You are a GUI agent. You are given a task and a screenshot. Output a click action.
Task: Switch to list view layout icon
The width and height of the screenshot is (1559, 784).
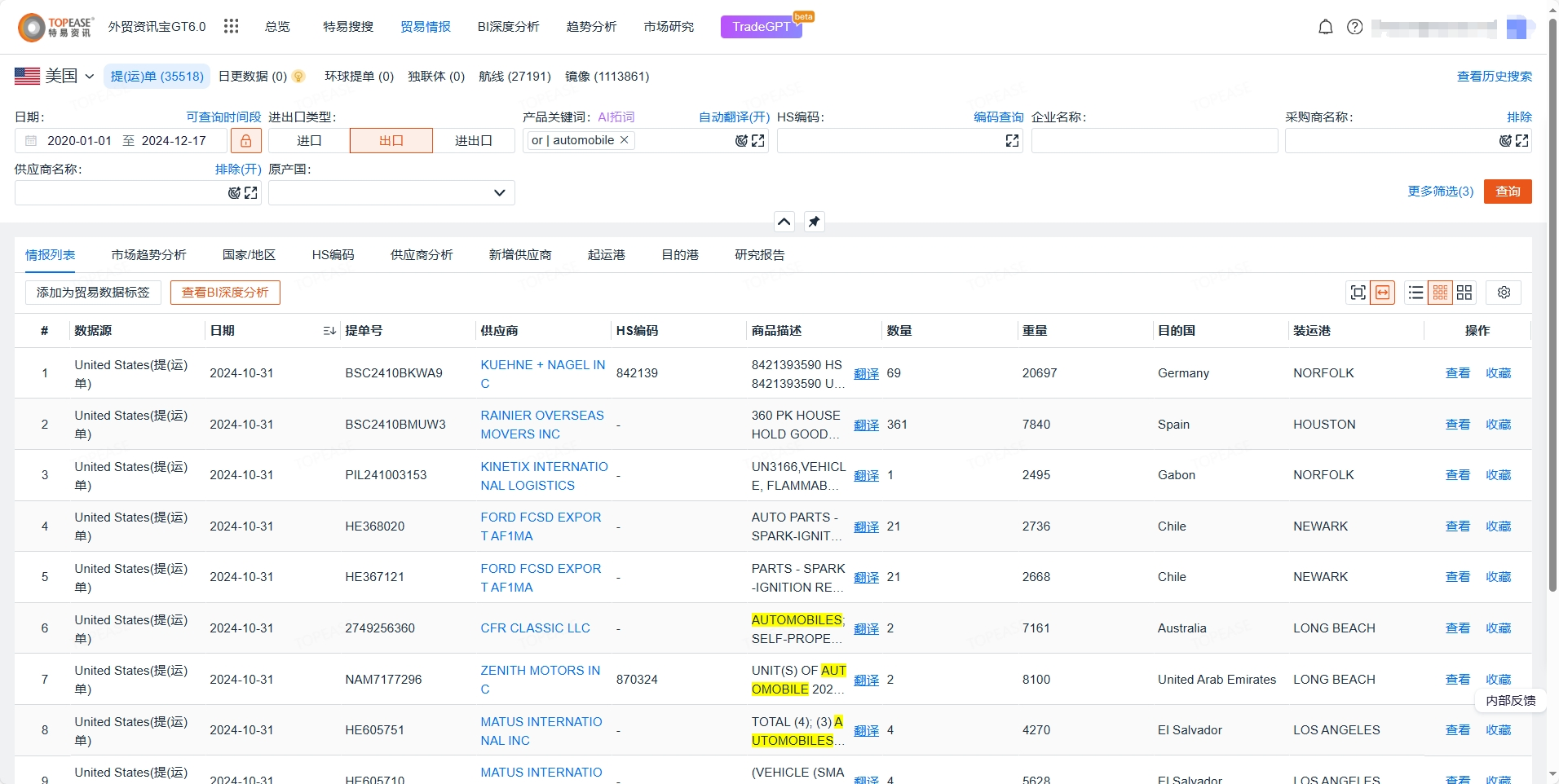click(1415, 293)
